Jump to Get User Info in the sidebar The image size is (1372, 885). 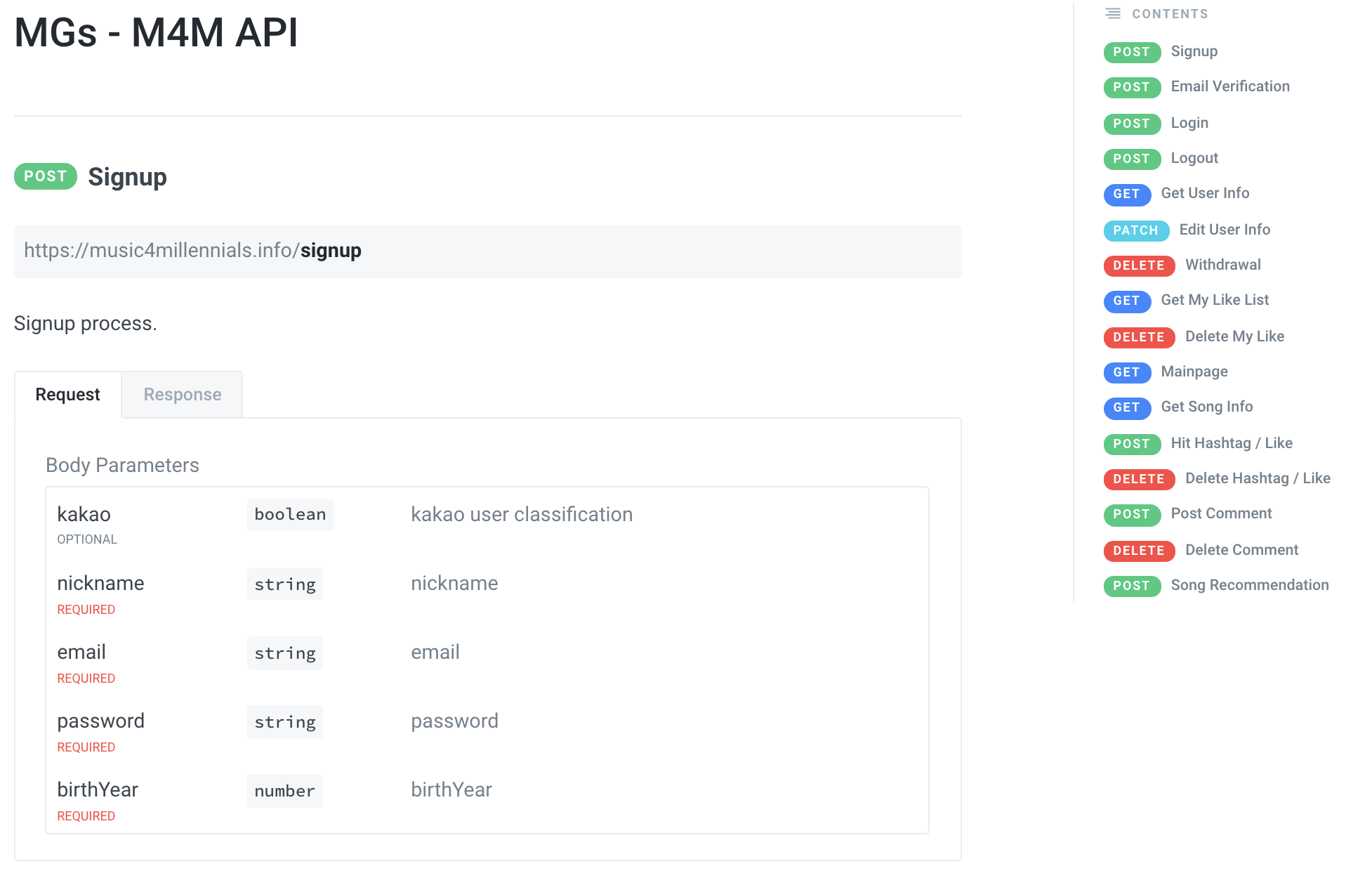pos(1205,193)
